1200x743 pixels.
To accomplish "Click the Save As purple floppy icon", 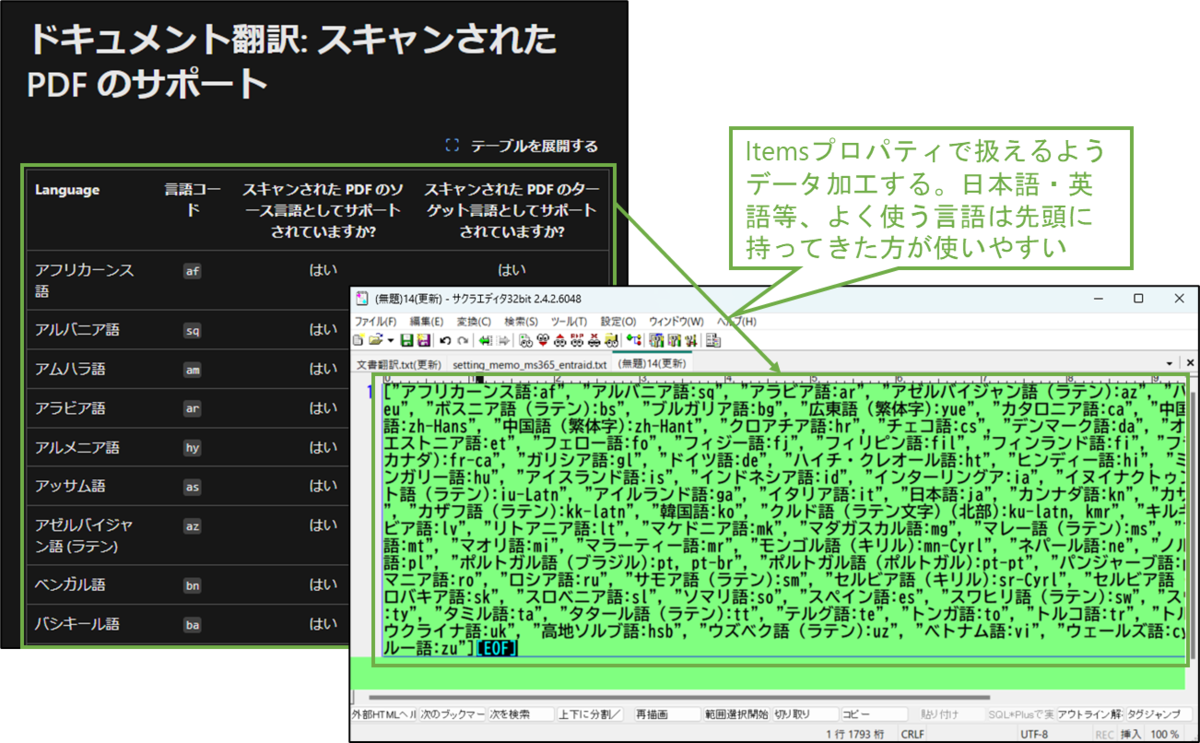I will [423, 340].
